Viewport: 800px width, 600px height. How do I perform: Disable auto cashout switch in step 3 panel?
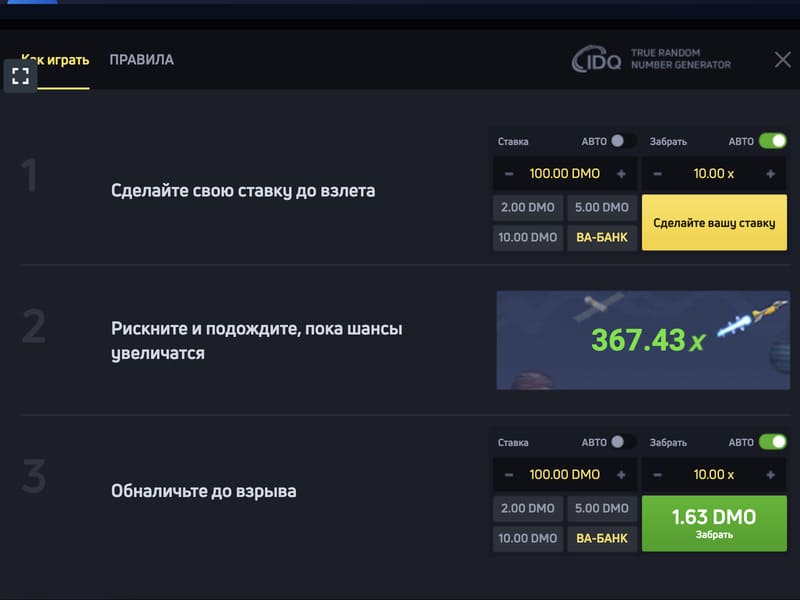772,442
